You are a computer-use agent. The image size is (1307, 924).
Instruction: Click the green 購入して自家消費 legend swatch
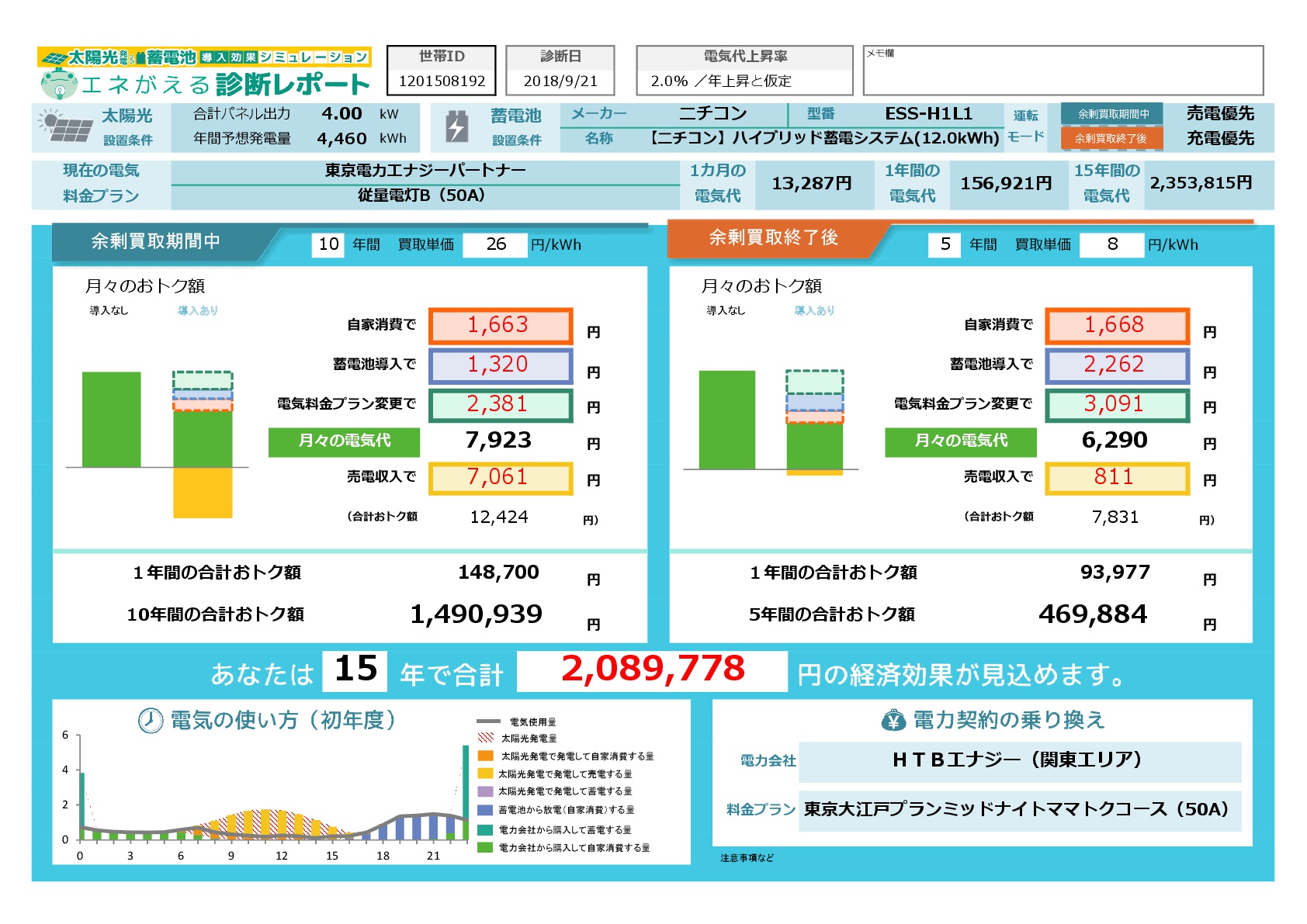tap(486, 848)
